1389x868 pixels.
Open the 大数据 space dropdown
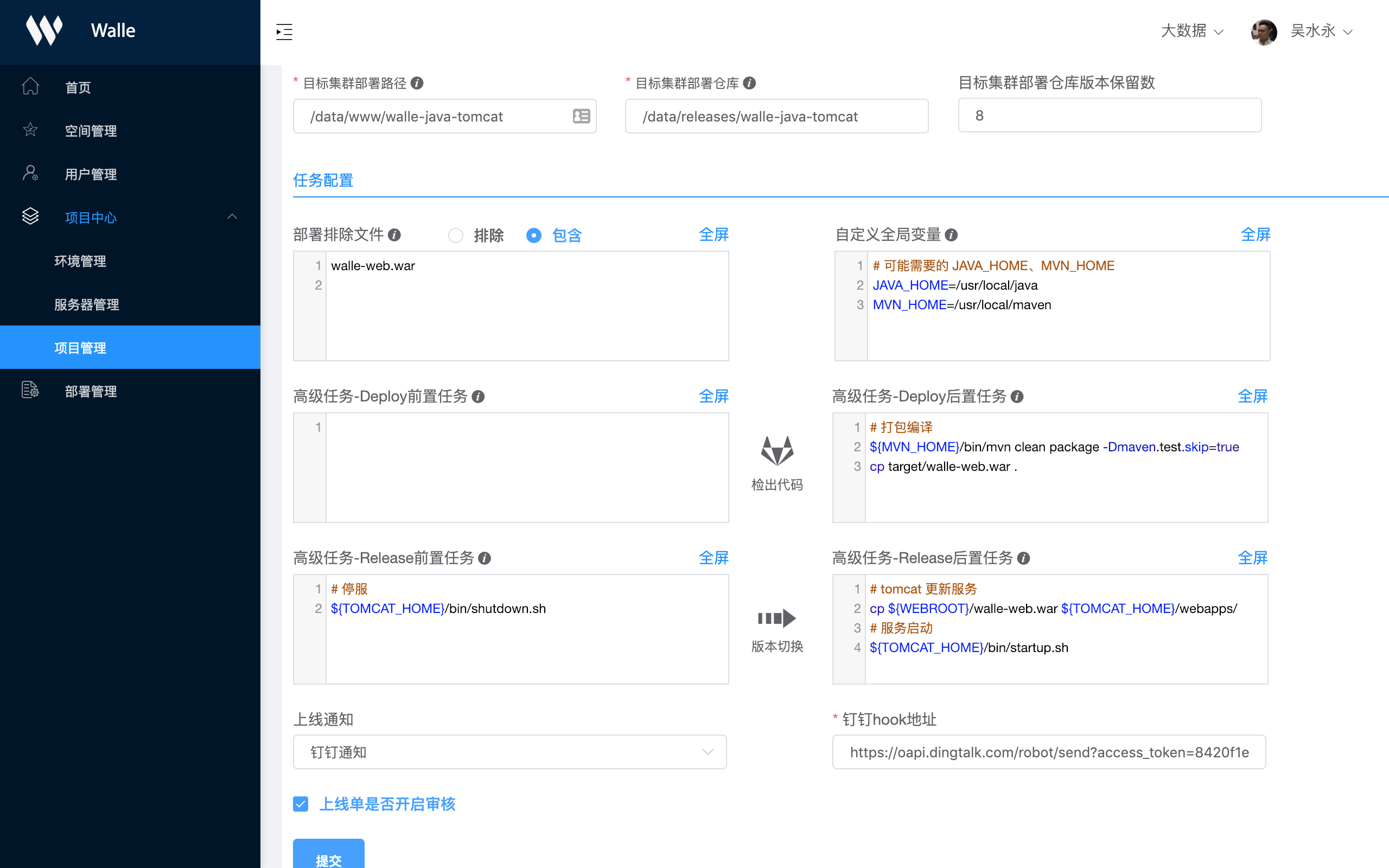click(1192, 31)
